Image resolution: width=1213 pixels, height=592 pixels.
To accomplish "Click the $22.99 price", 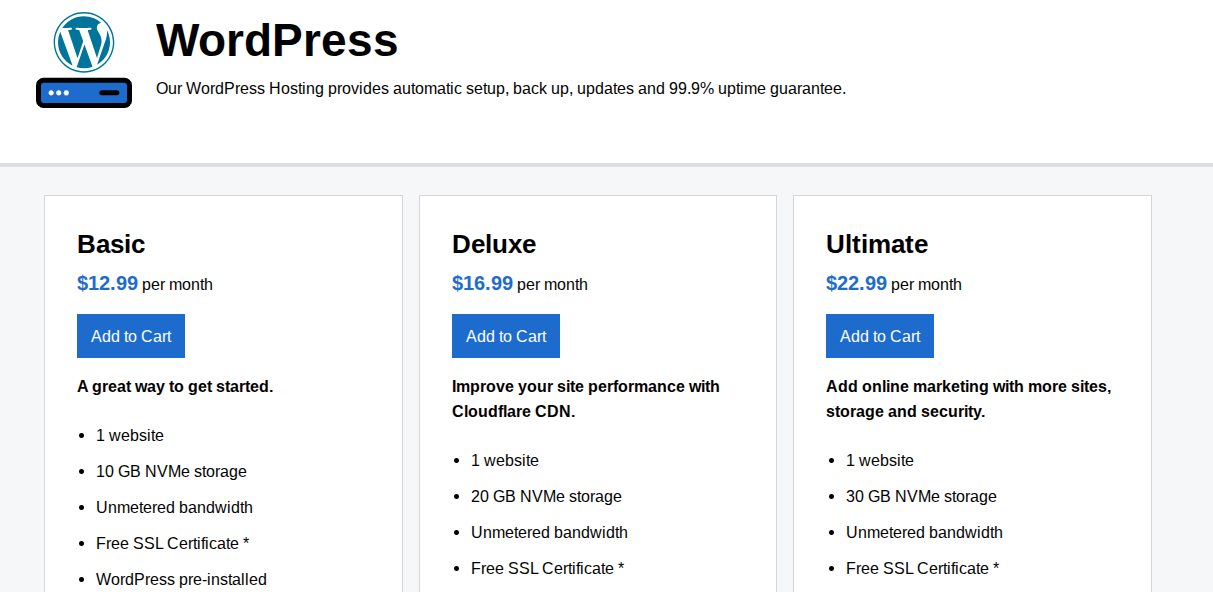I will tap(856, 283).
